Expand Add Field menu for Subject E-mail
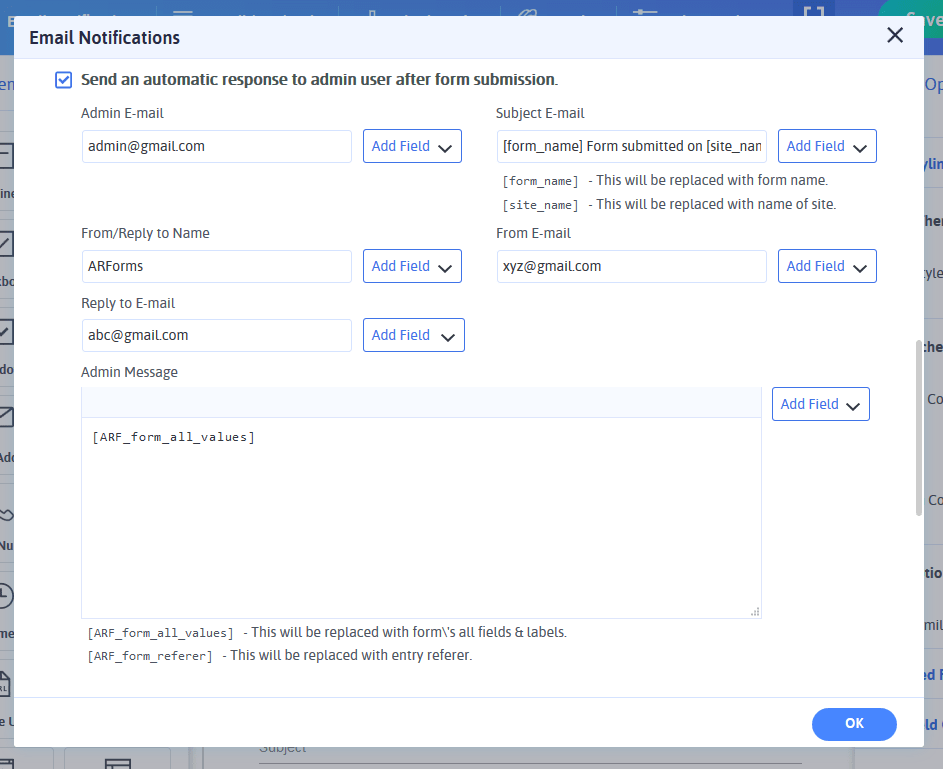 (827, 146)
